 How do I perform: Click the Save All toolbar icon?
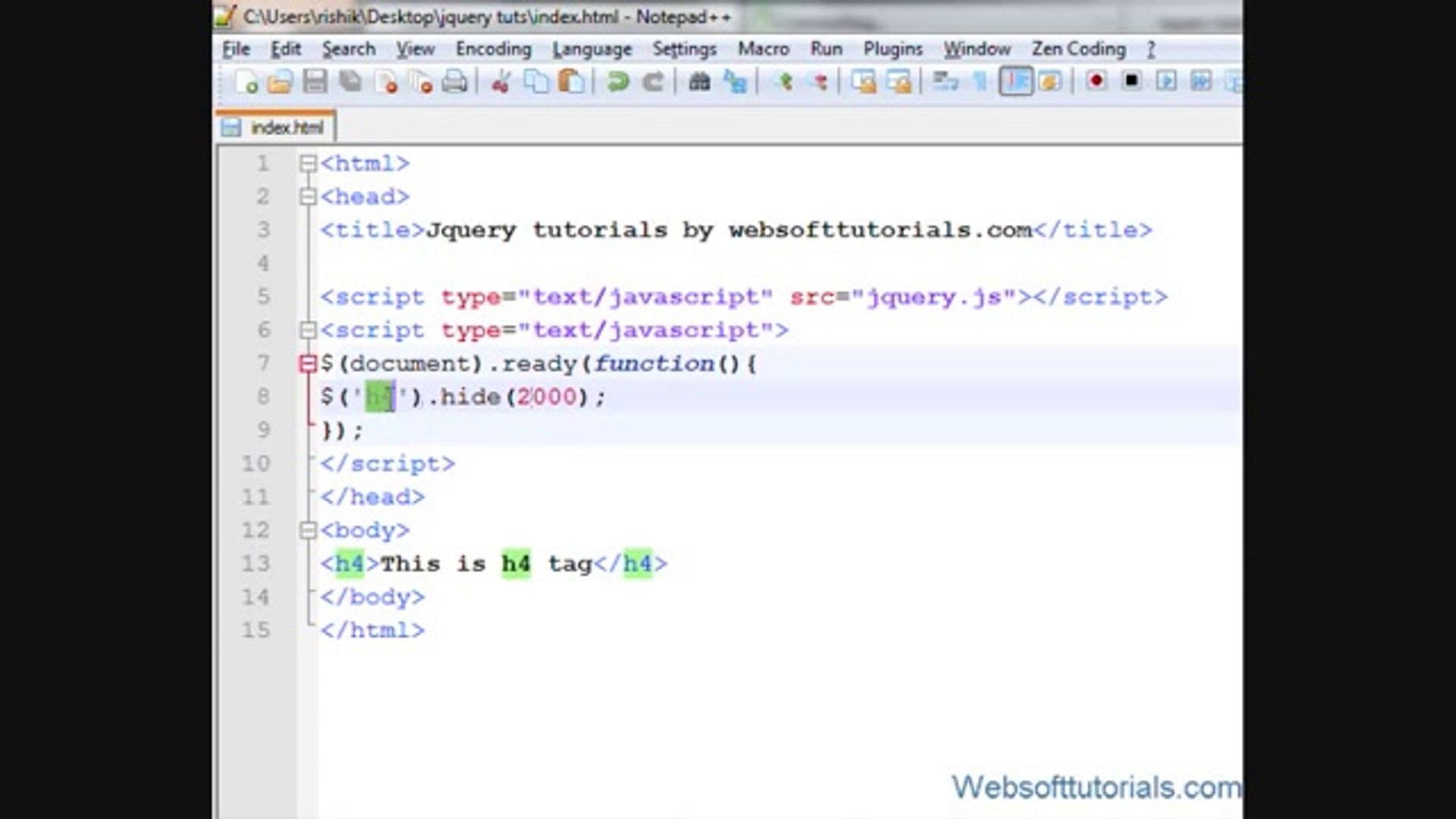[x=350, y=82]
